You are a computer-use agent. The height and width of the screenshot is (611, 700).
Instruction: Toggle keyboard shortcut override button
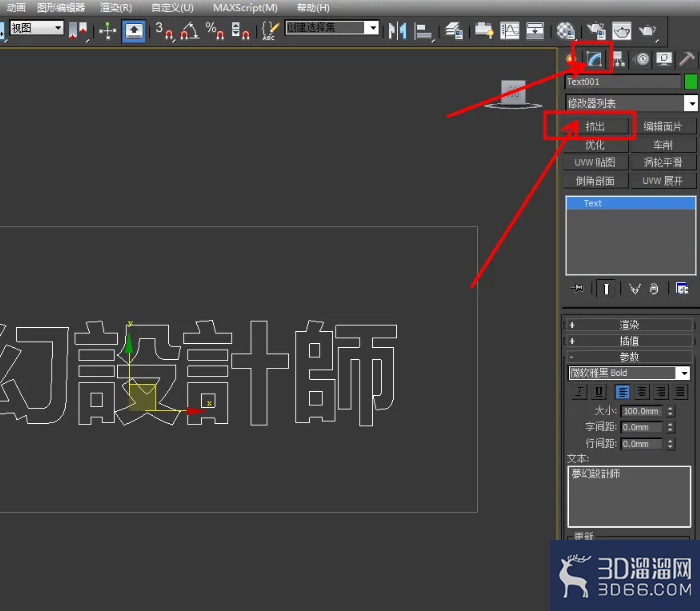pyautogui.click(x=134, y=31)
